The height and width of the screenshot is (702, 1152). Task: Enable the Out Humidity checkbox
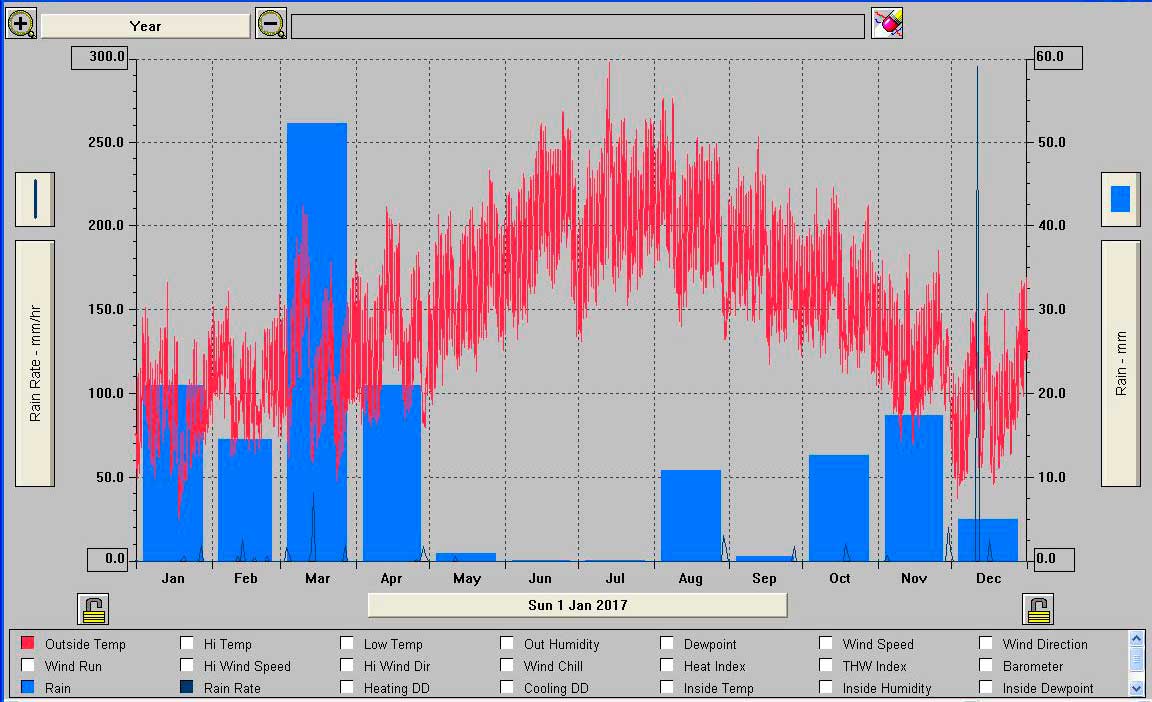tap(507, 643)
